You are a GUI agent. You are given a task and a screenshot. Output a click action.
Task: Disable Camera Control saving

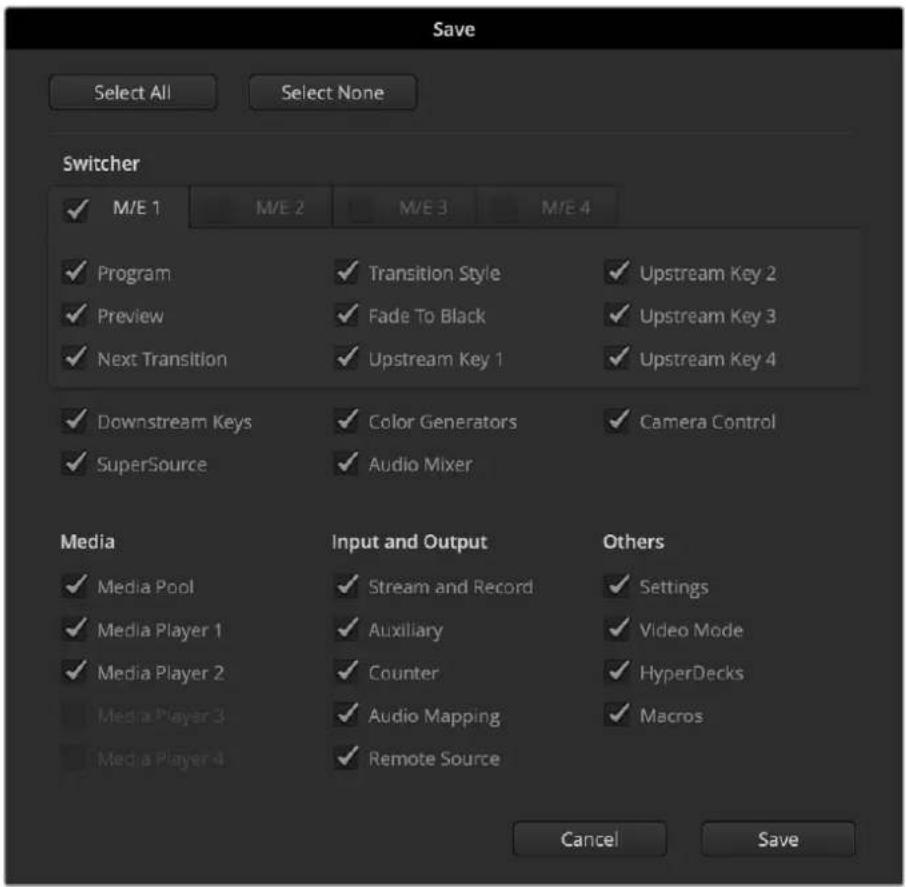click(618, 421)
